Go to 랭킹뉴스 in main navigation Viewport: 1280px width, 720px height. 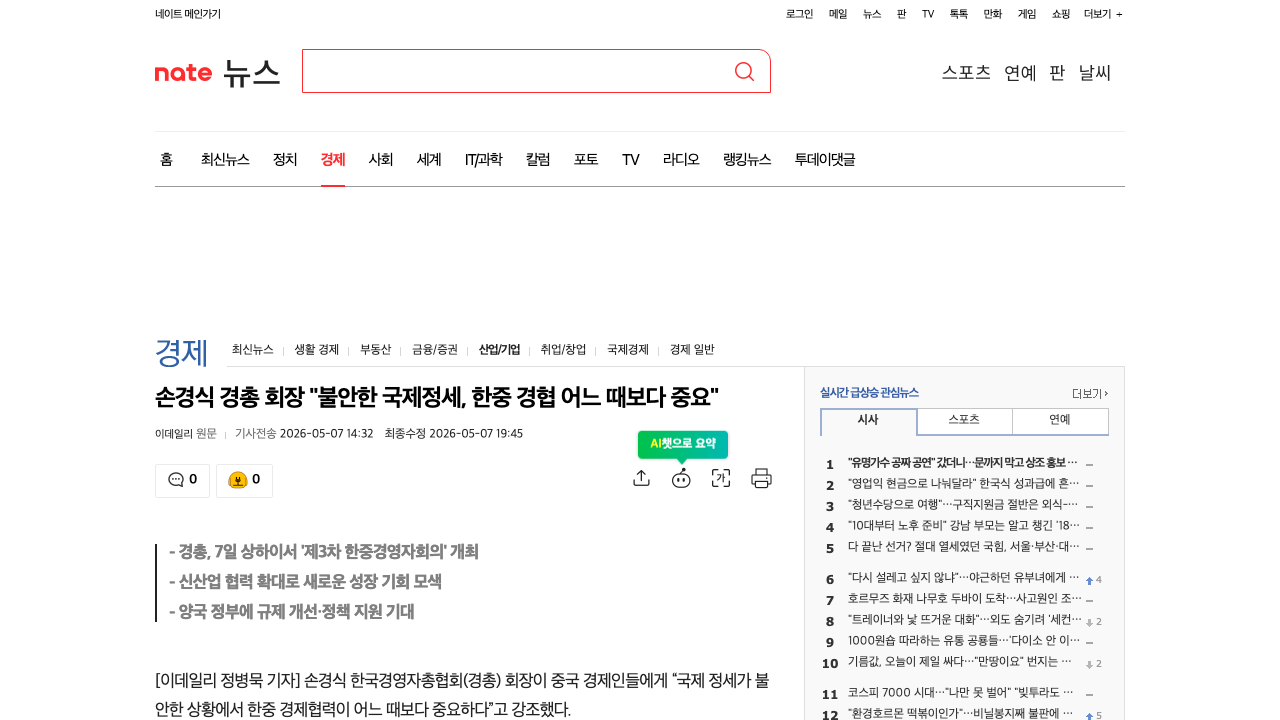coord(747,160)
